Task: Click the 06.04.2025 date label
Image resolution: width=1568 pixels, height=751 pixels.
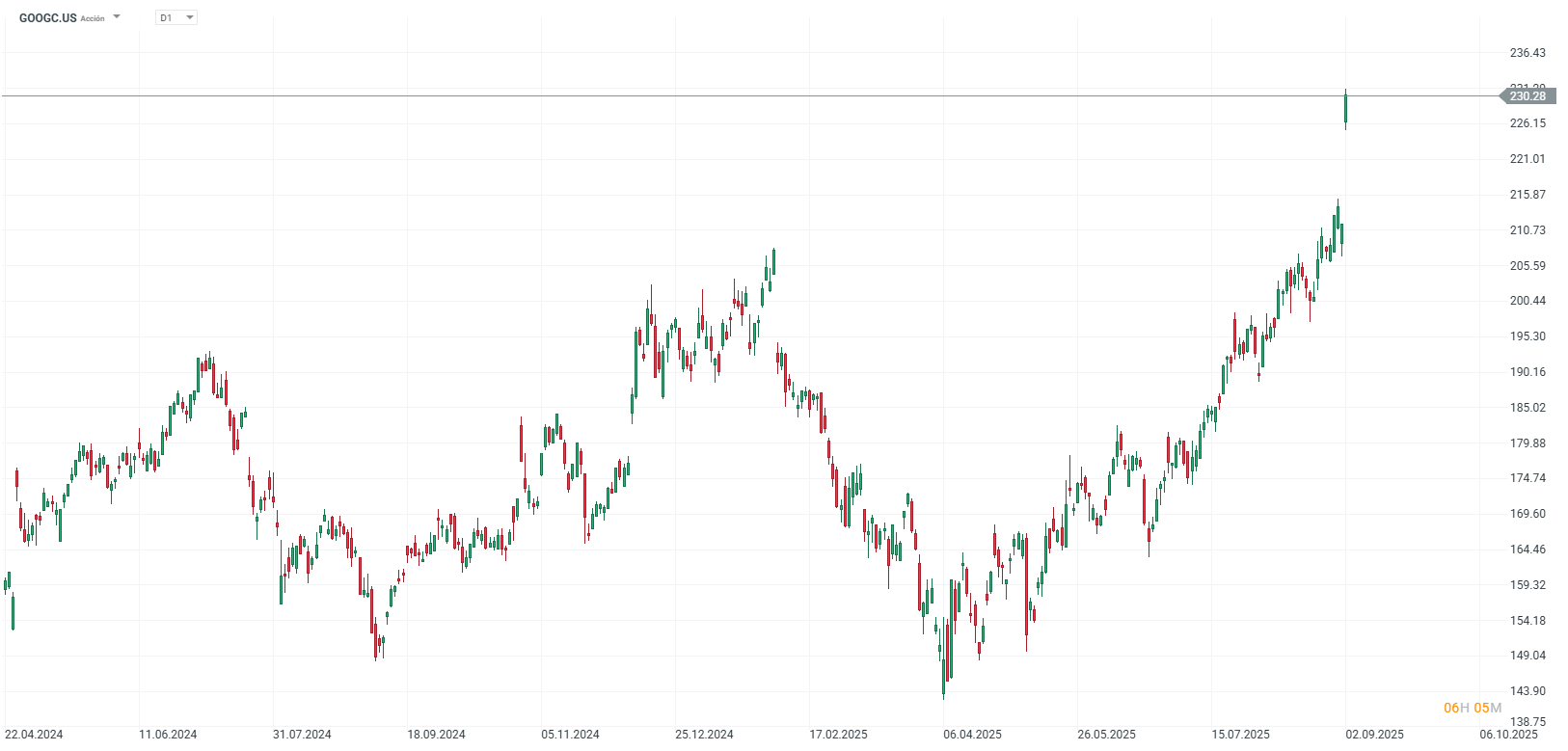Action: [972, 735]
